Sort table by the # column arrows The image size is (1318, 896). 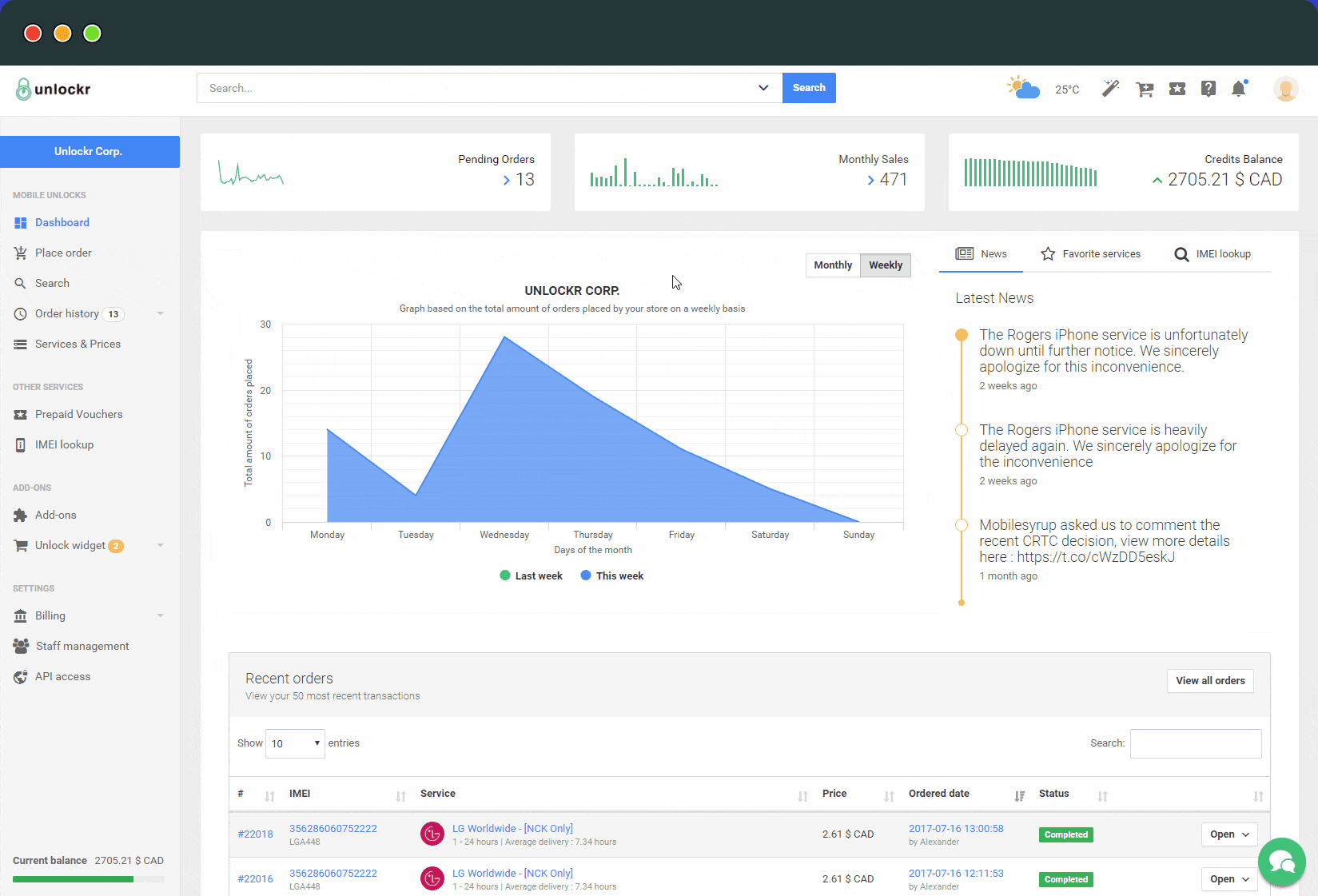click(269, 796)
